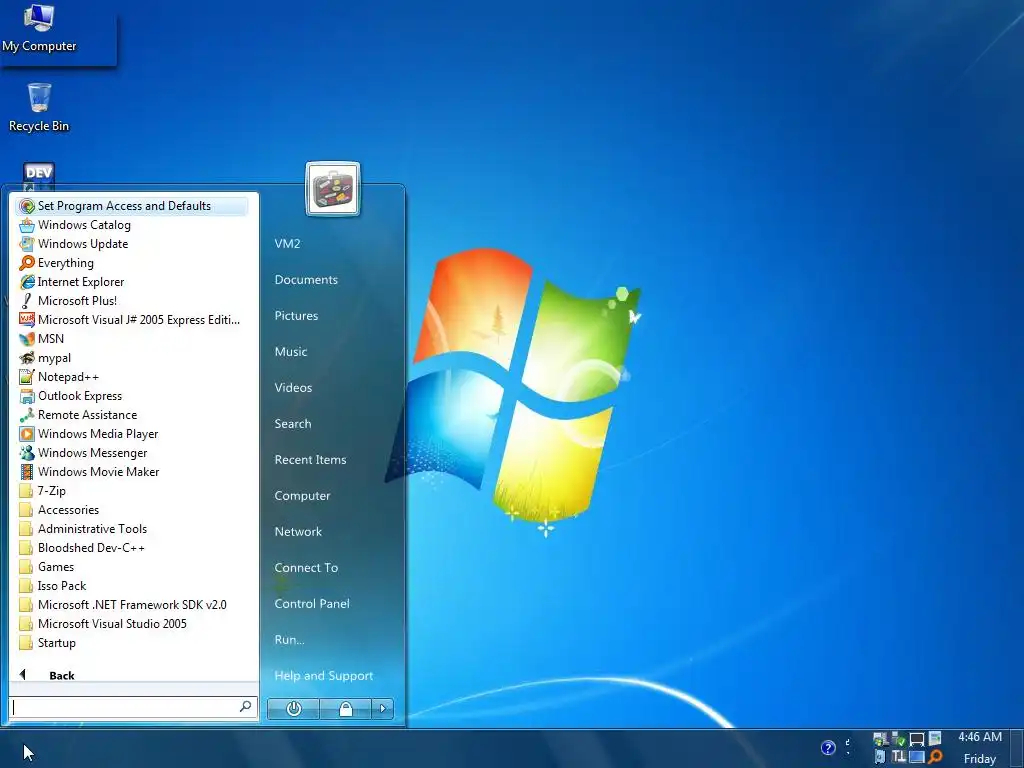Screen dimensions: 1024x768
Task: Go Back to the main Start menu
Action: pos(47,675)
